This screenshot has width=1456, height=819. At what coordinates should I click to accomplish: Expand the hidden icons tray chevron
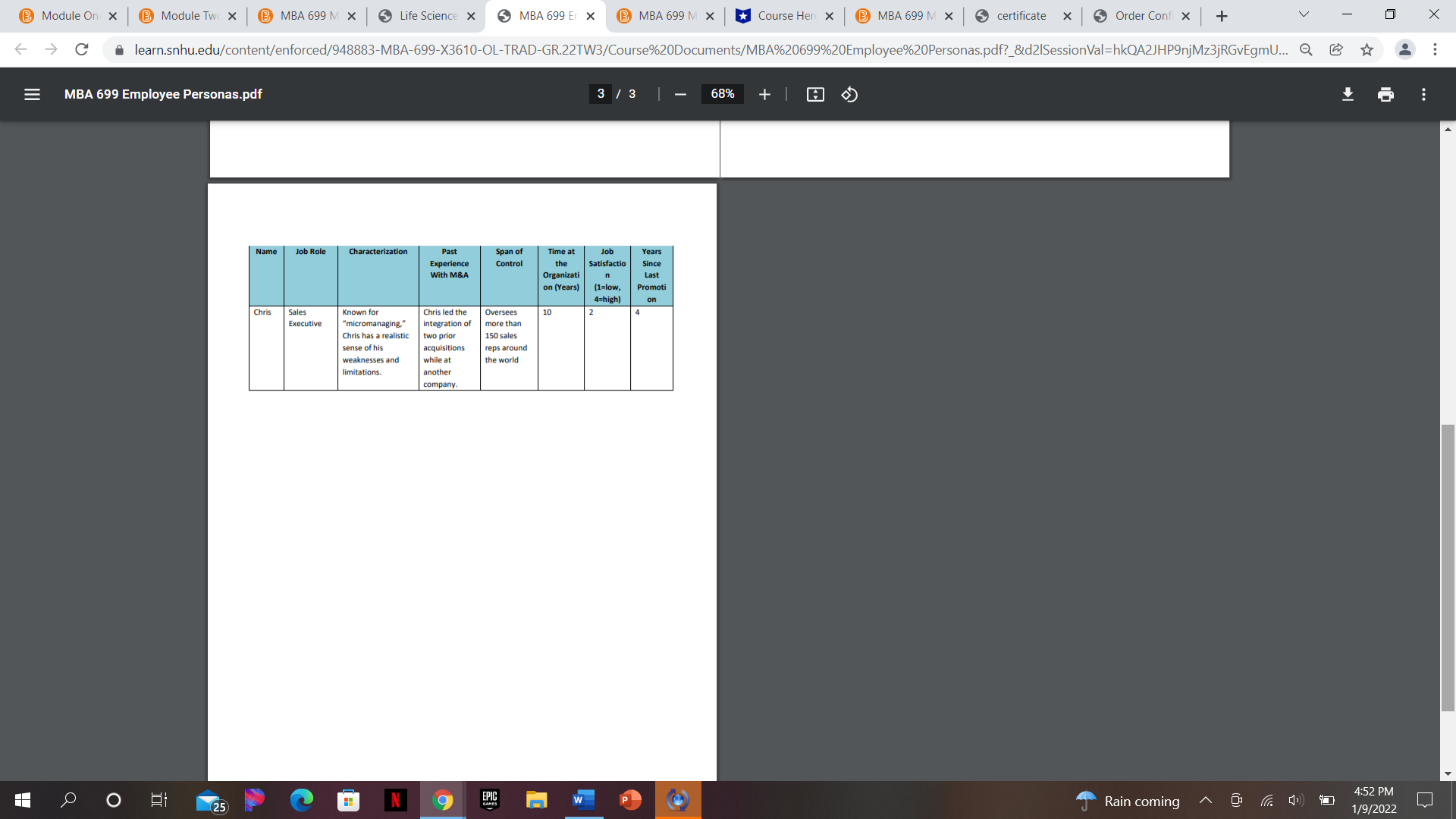(x=1205, y=800)
